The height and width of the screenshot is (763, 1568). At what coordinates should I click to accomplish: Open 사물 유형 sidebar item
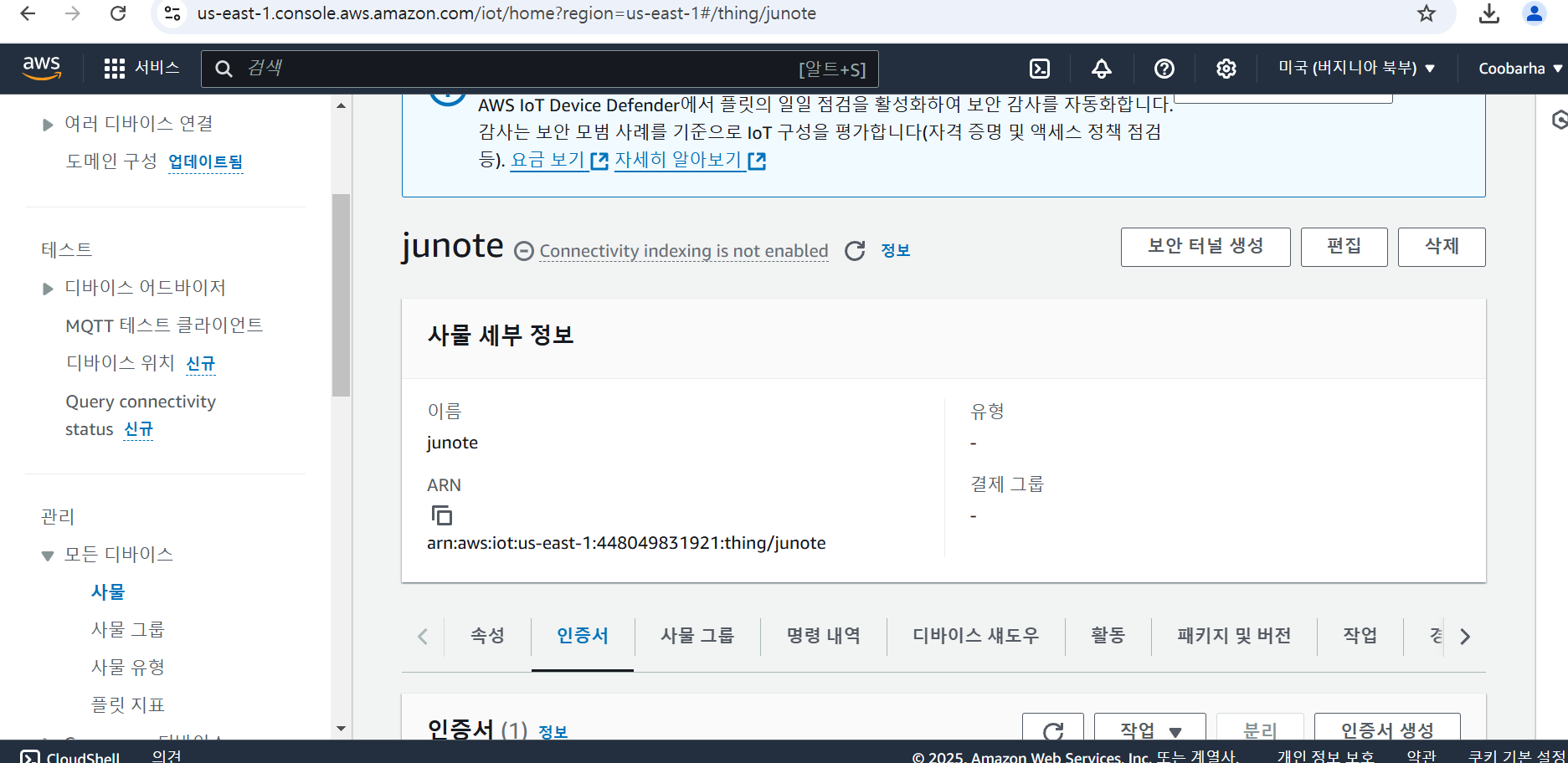(127, 668)
